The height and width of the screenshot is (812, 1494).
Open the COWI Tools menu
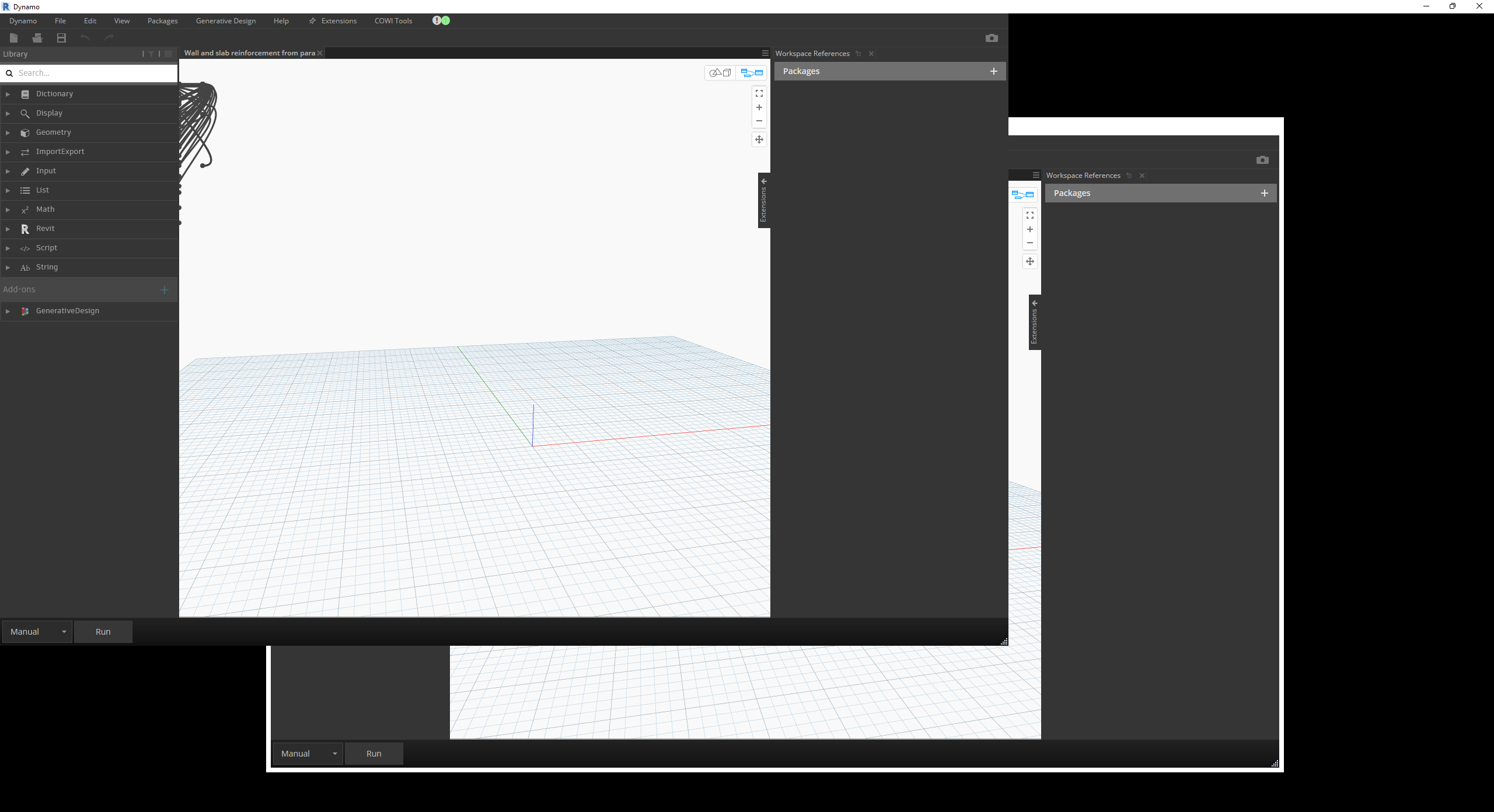tap(393, 21)
